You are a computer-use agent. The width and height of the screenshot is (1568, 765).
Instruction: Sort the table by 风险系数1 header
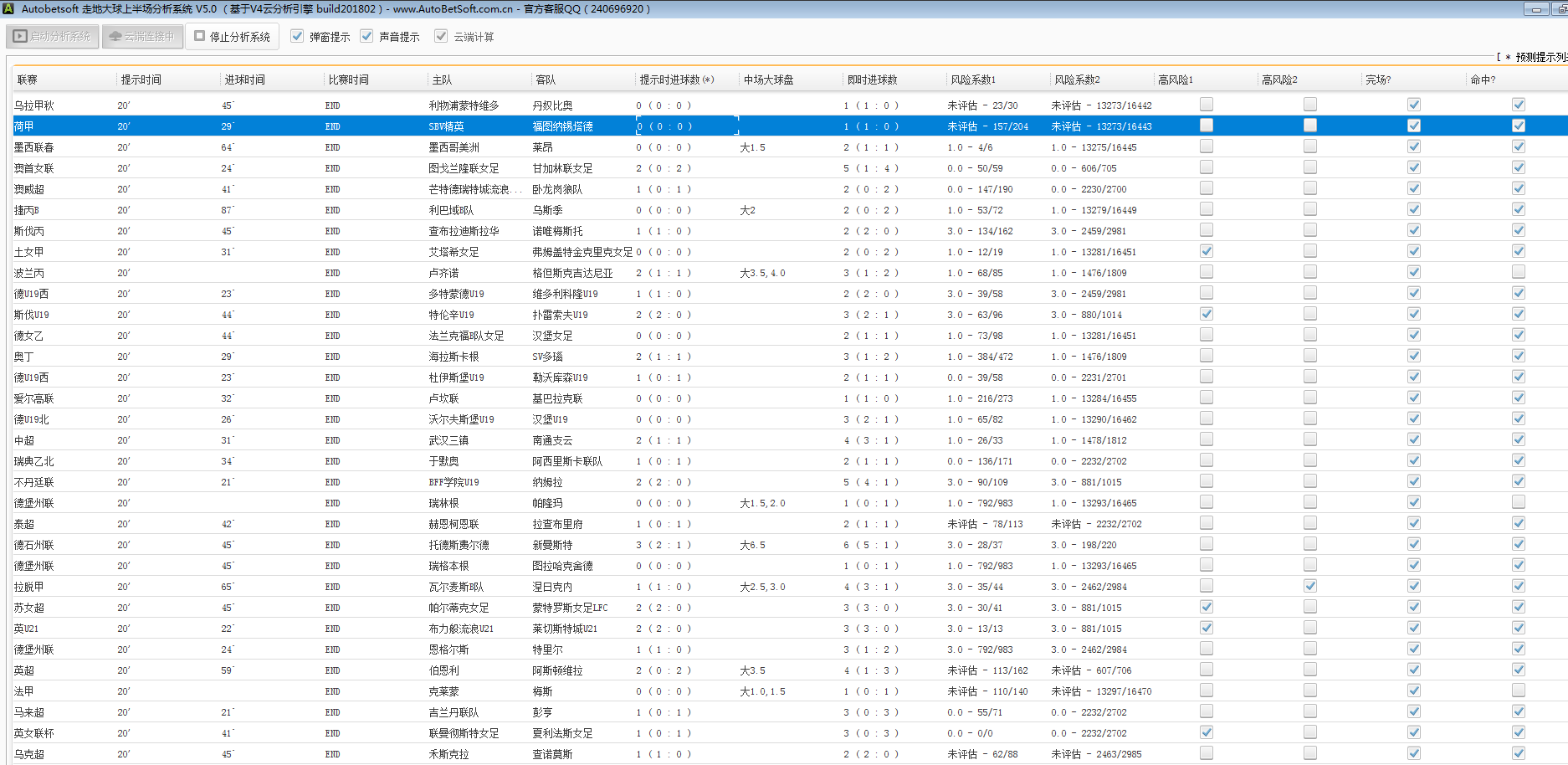tap(973, 80)
